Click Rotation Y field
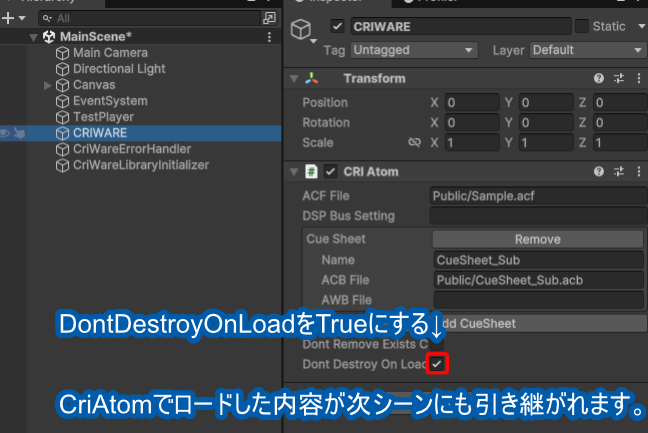 (x=546, y=123)
